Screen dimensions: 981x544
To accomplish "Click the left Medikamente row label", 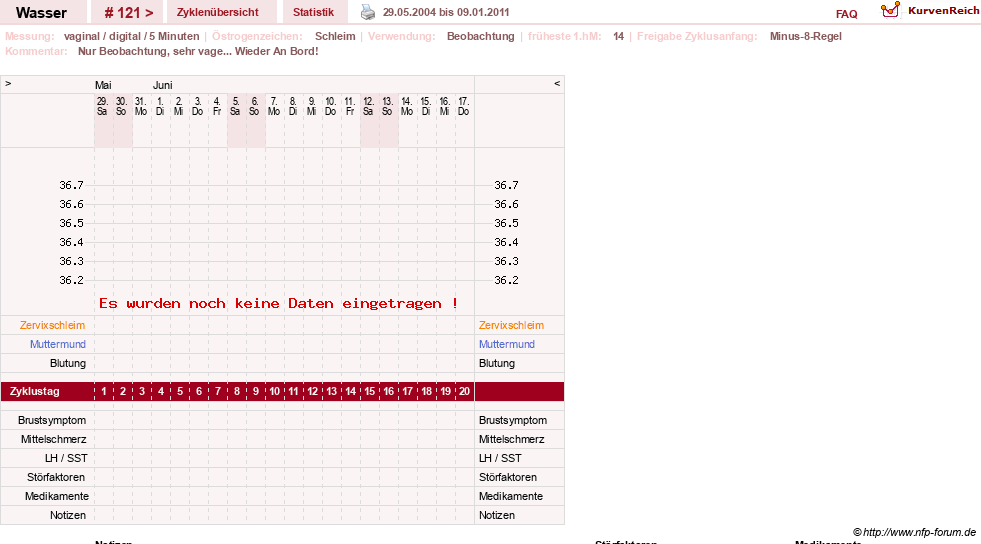I will point(57,496).
